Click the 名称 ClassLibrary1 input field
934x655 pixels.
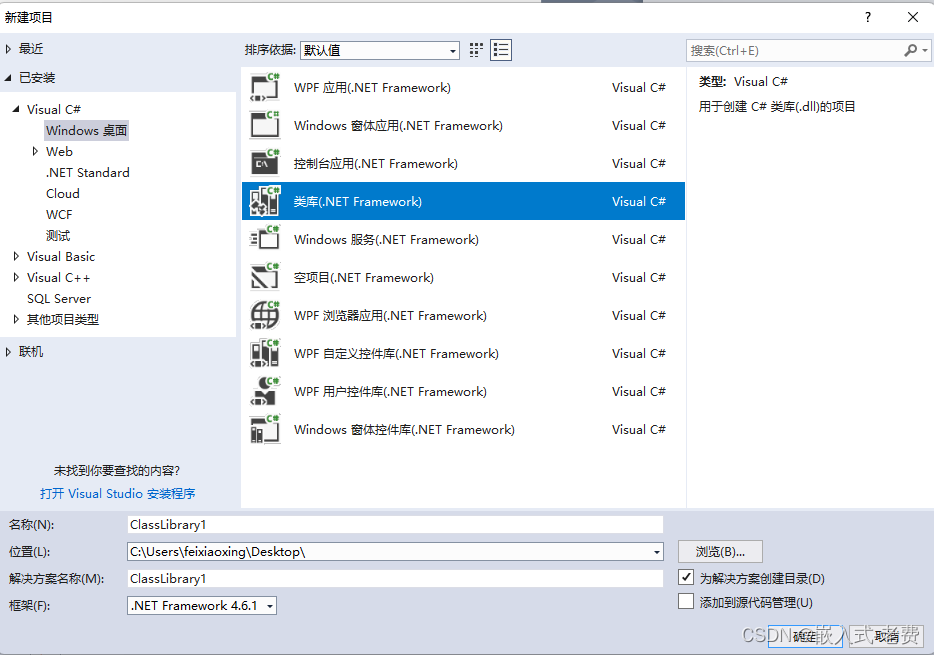(395, 524)
